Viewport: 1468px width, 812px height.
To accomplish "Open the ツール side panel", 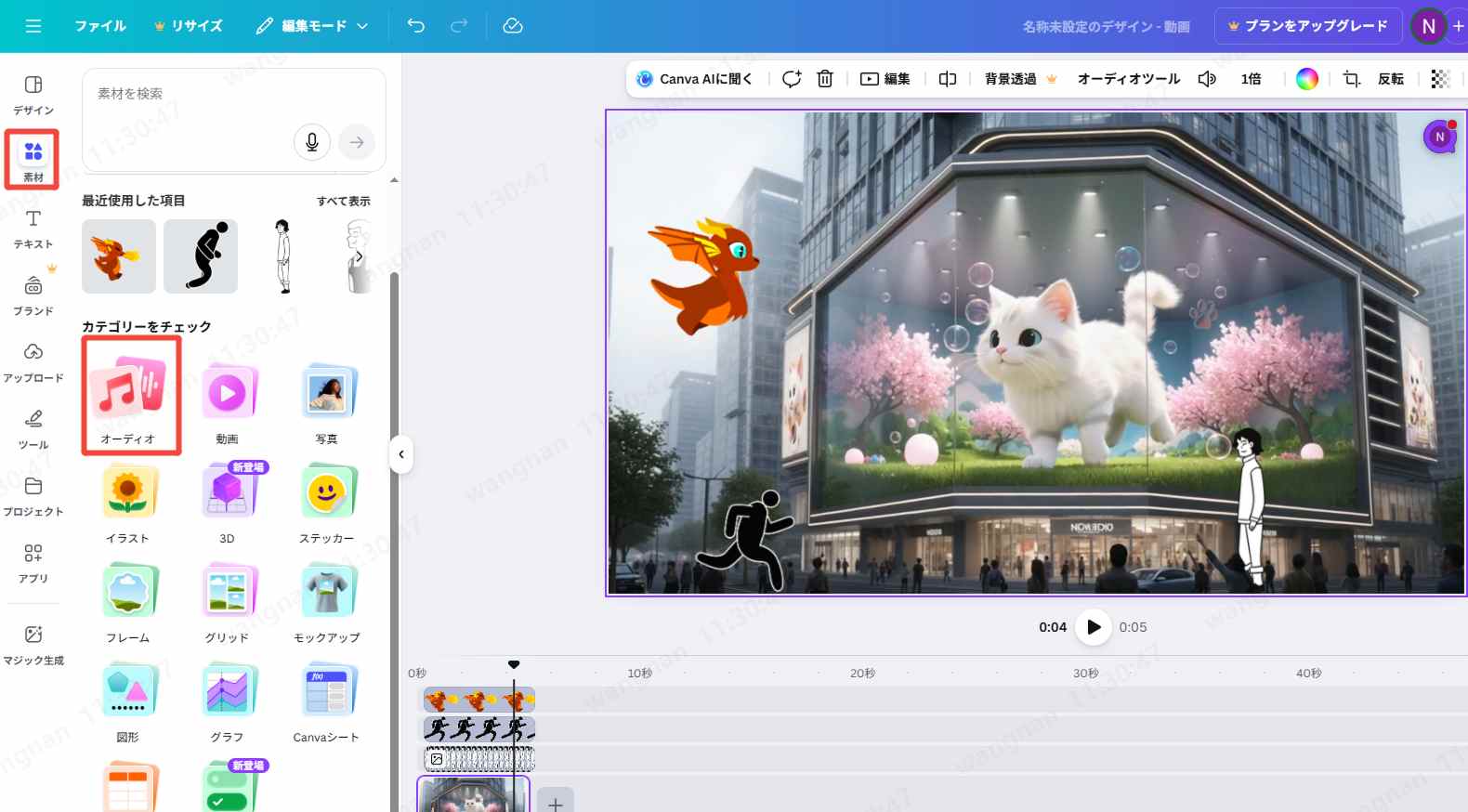I will point(33,429).
